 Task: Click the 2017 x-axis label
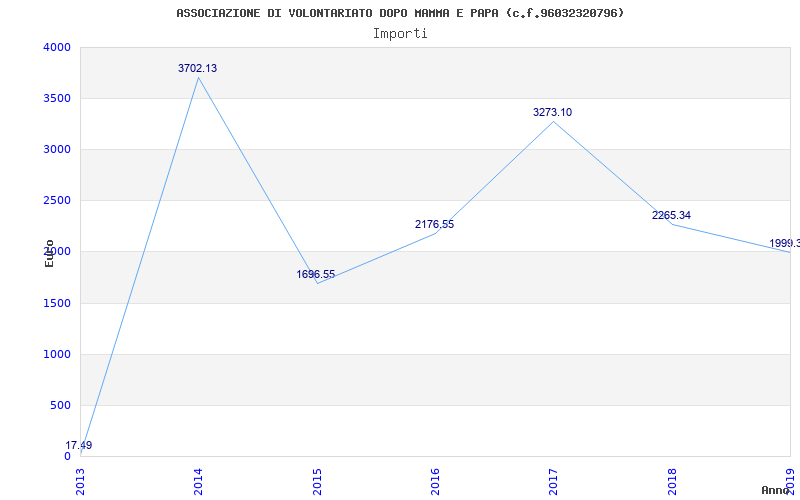point(554,482)
